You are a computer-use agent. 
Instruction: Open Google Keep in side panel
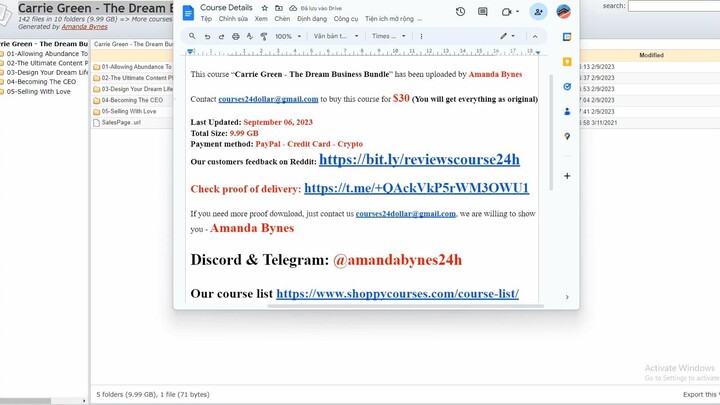click(x=567, y=61)
